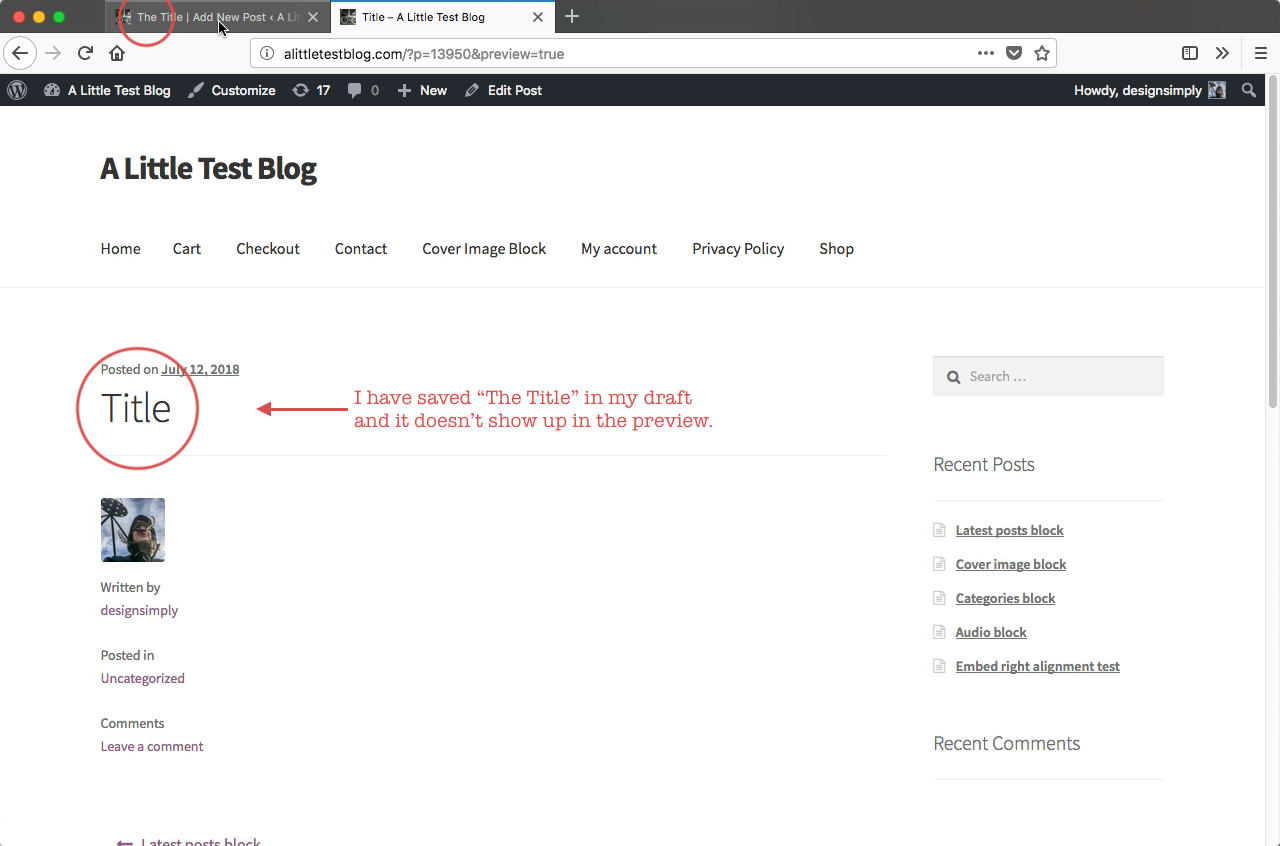The width and height of the screenshot is (1280, 846).
Task: Open the Firefox hamburger menu
Action: pos(1261,53)
